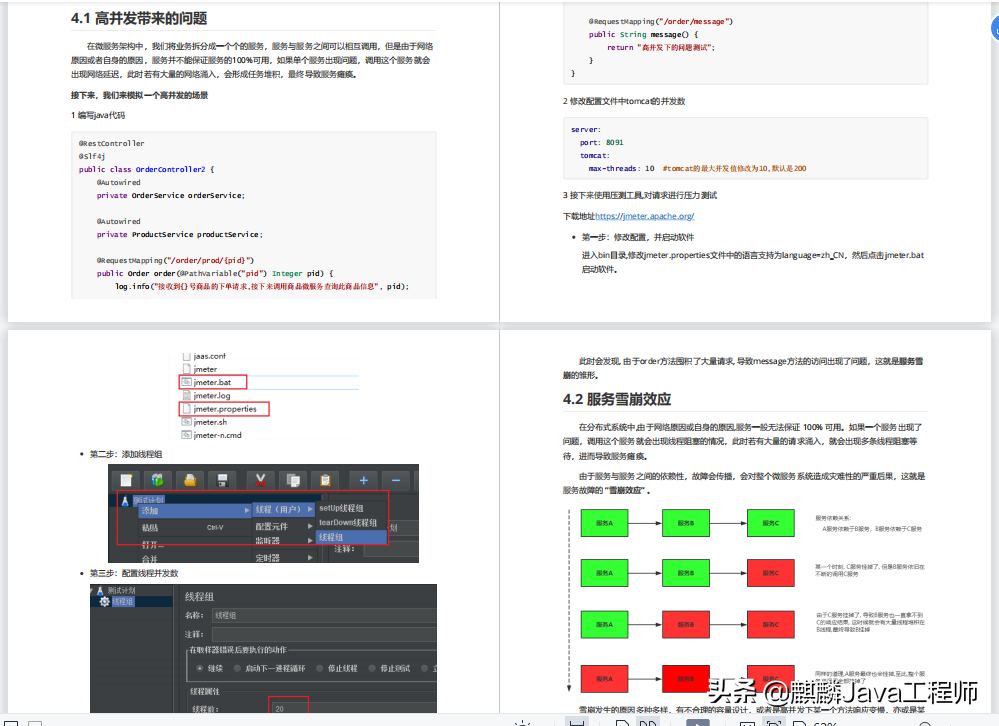Click the red 服务A box in the diagram

point(604,679)
